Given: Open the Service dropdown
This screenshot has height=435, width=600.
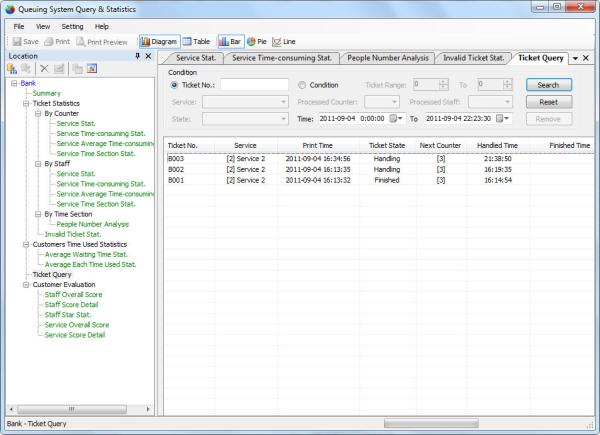Looking at the screenshot, I should click(245, 102).
